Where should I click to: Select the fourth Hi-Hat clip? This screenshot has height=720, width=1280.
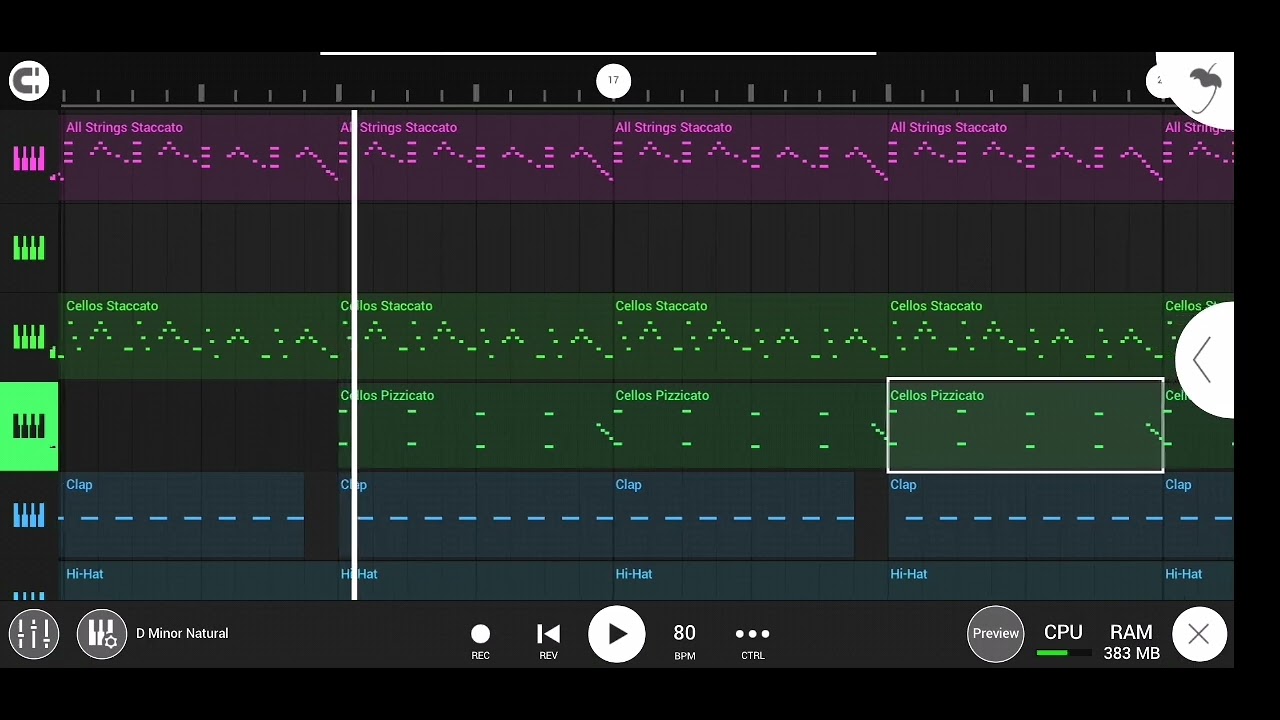click(x=1025, y=580)
